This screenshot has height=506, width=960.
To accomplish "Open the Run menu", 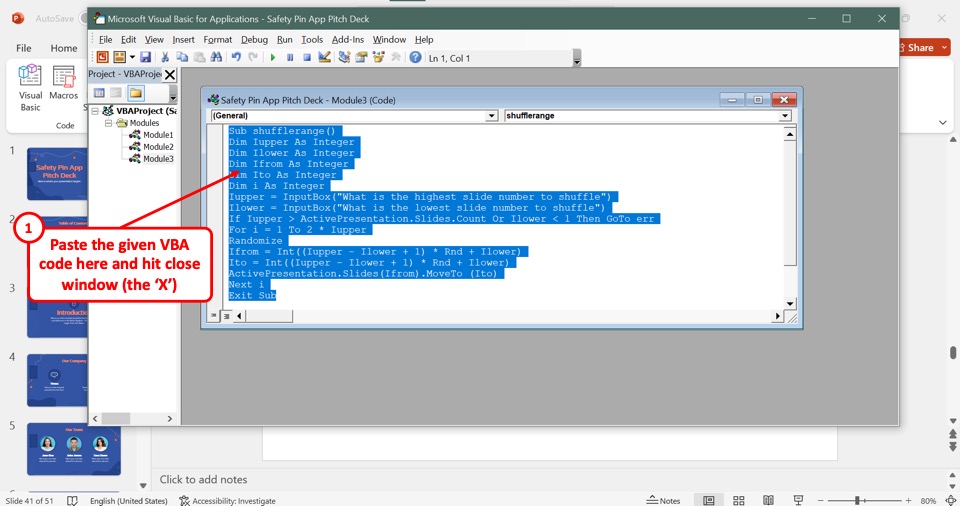I will point(285,39).
